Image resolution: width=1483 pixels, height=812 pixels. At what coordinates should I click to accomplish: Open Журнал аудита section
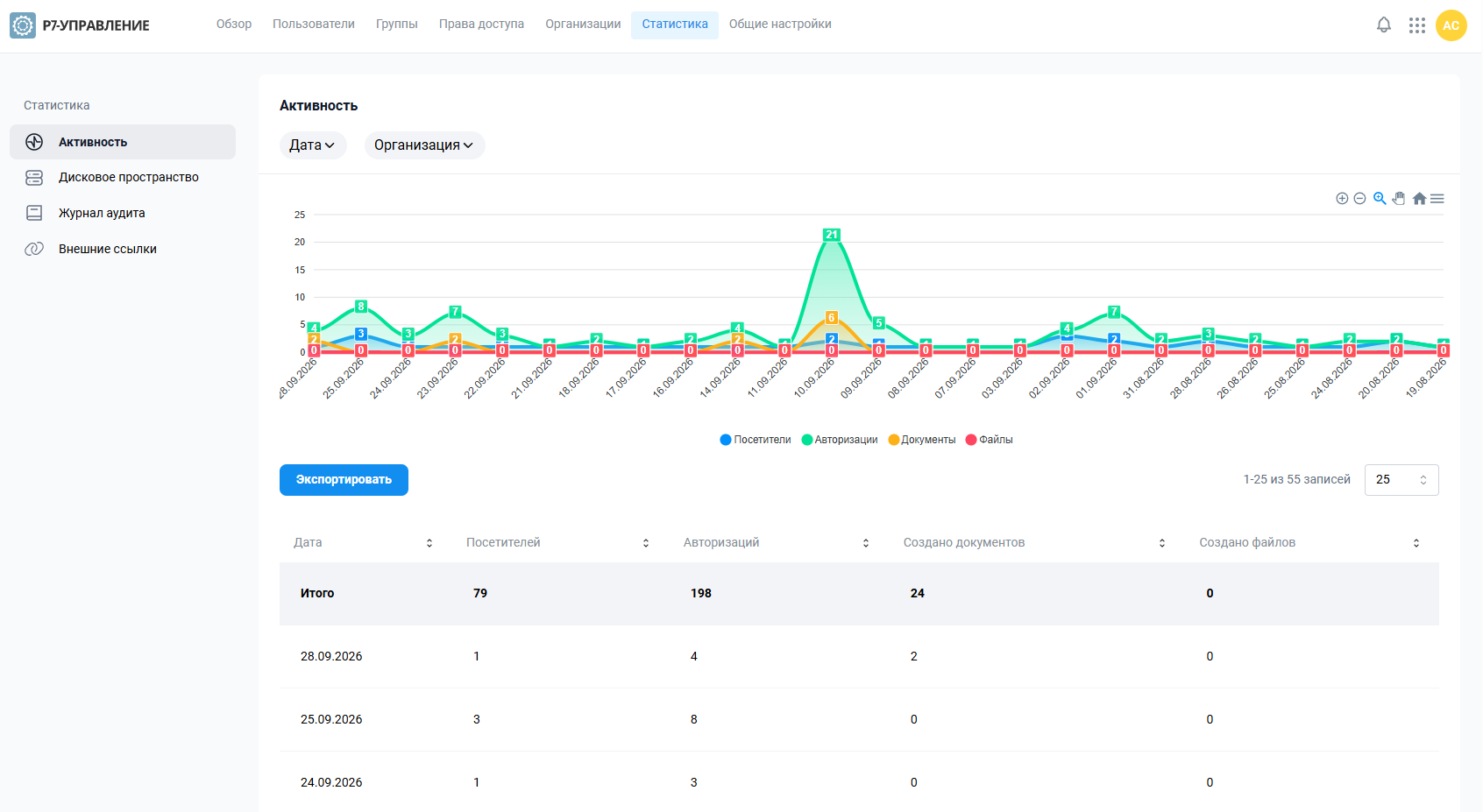tap(123, 213)
